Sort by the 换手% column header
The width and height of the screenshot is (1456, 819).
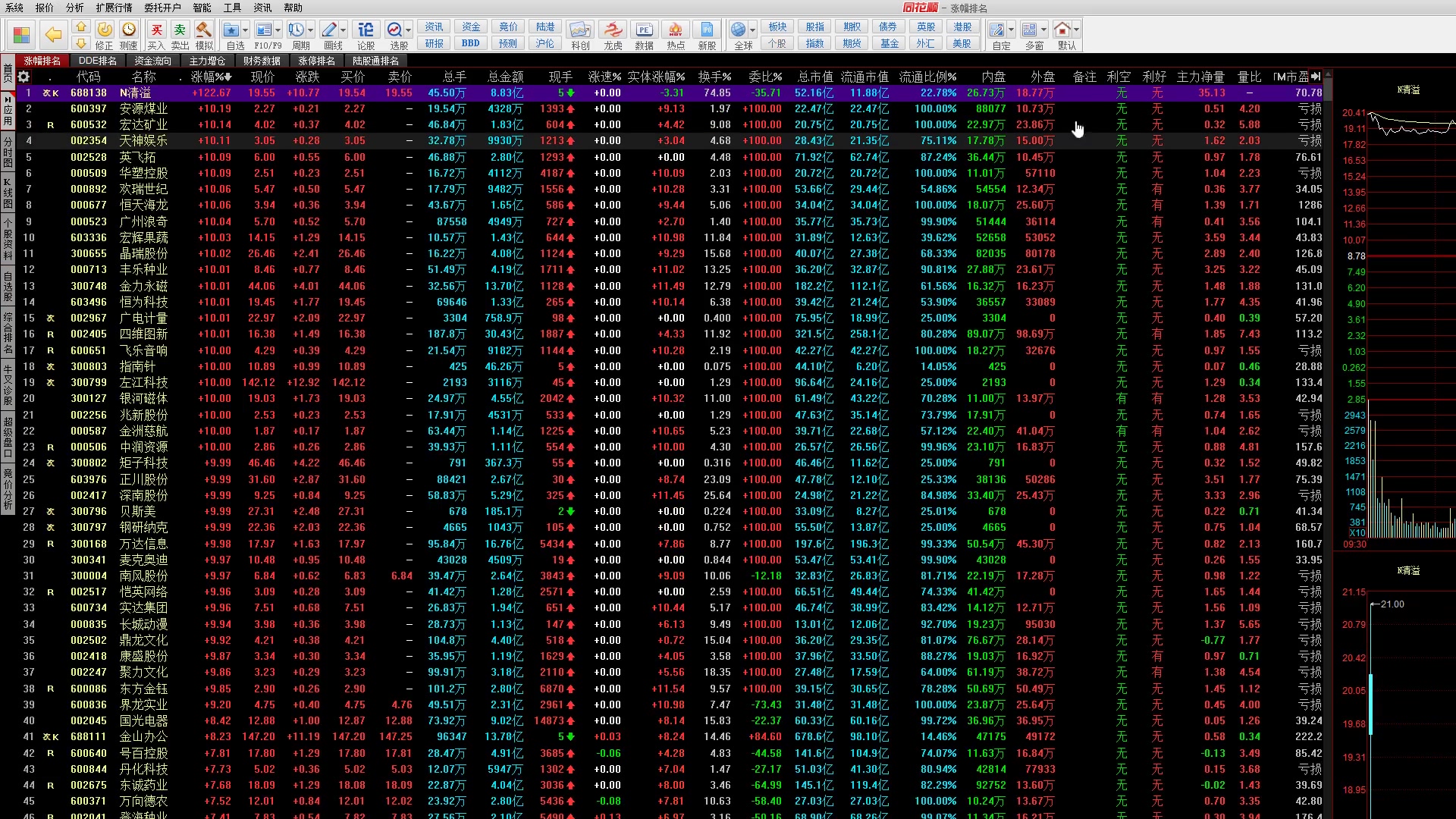point(714,77)
